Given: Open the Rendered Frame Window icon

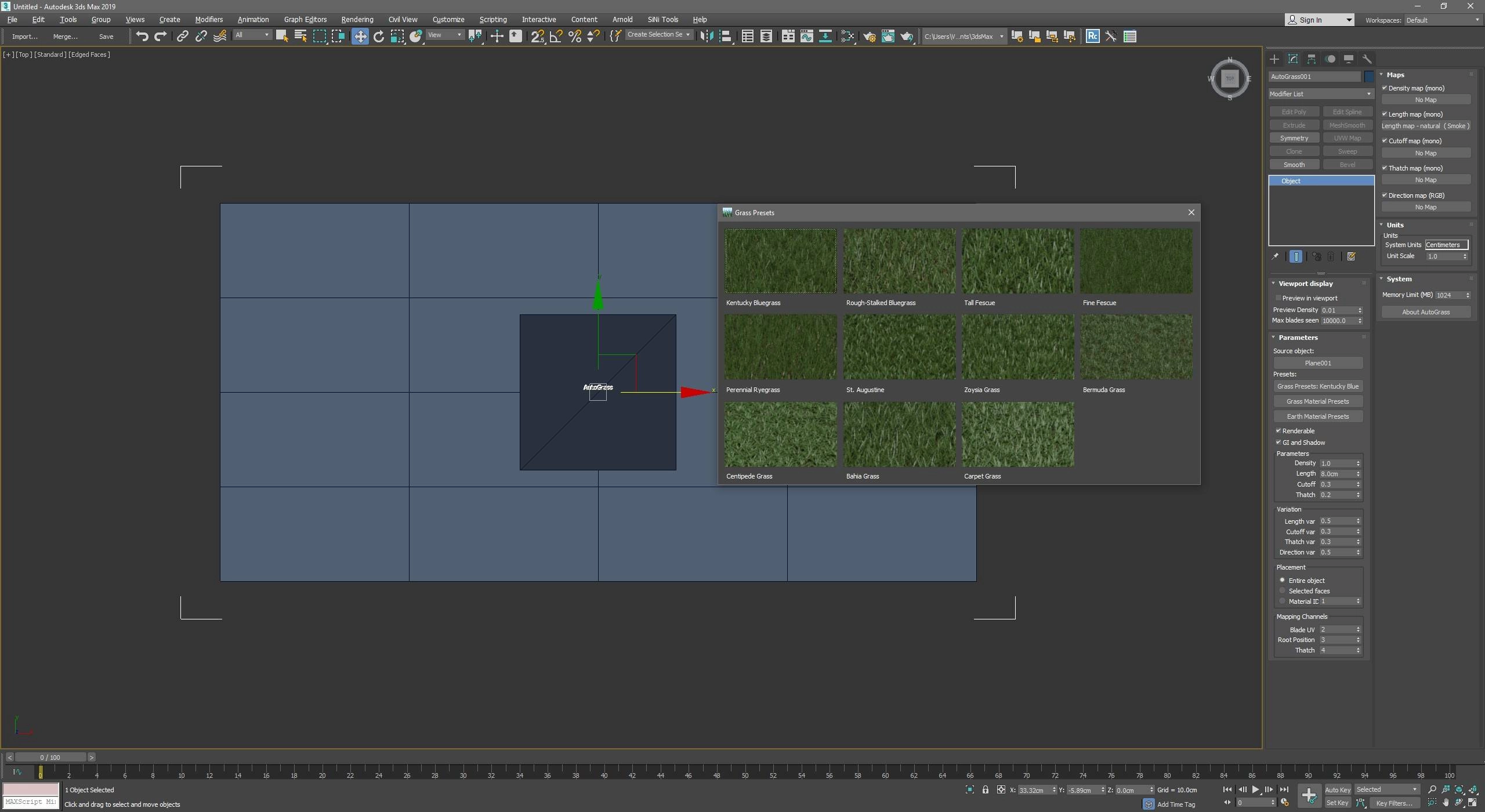Looking at the screenshot, I should pos(888,36).
